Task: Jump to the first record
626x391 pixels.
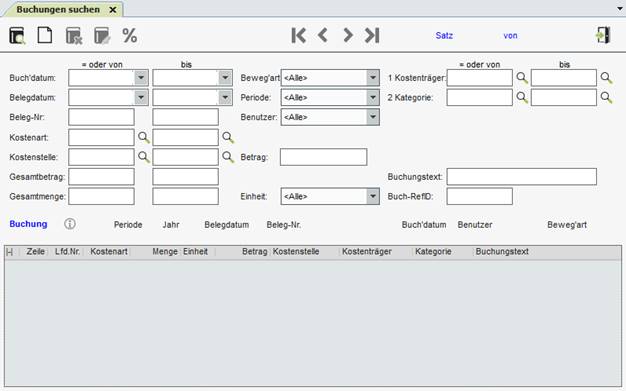Action: (x=299, y=36)
